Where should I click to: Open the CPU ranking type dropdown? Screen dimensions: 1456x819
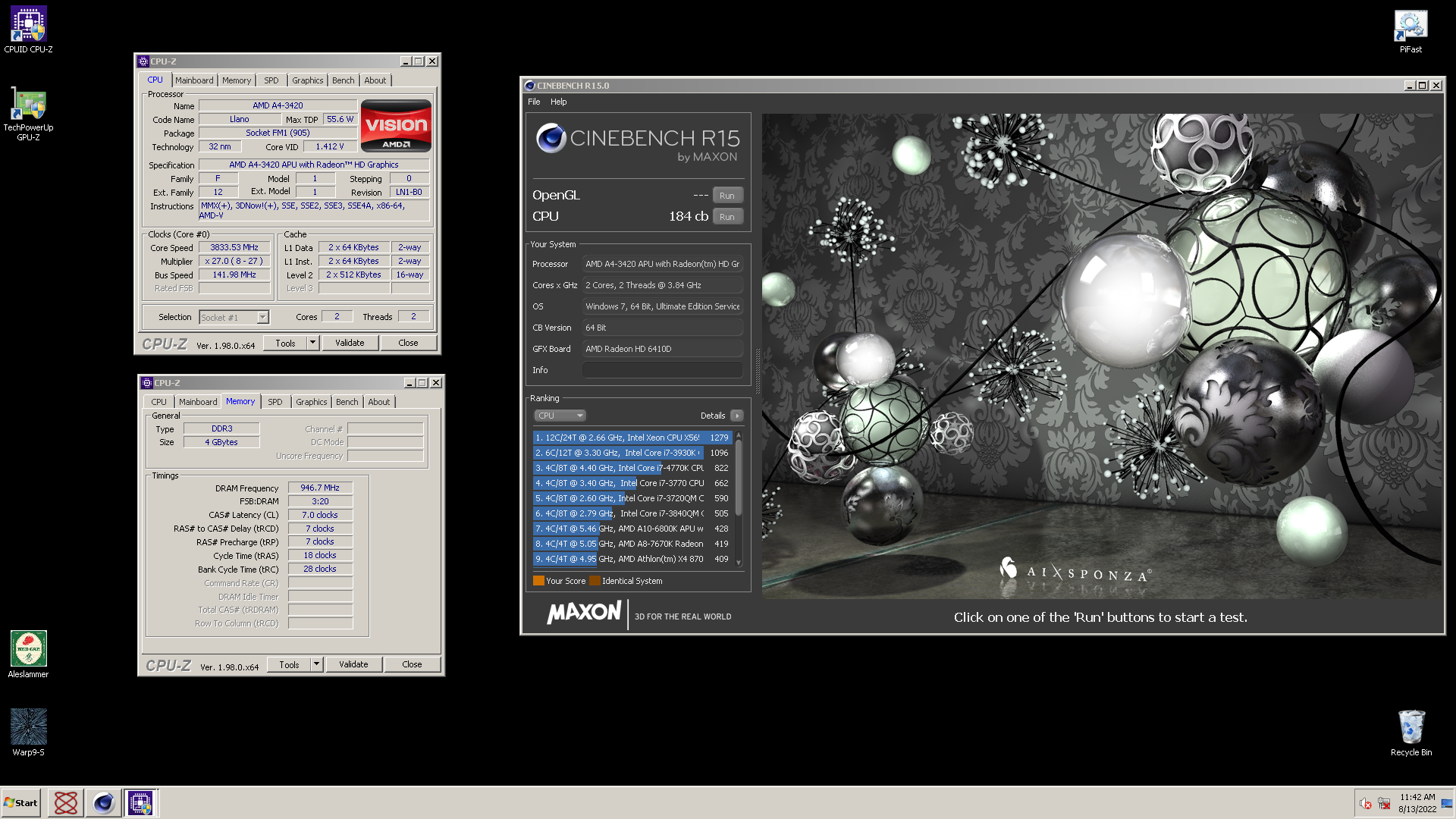(560, 416)
